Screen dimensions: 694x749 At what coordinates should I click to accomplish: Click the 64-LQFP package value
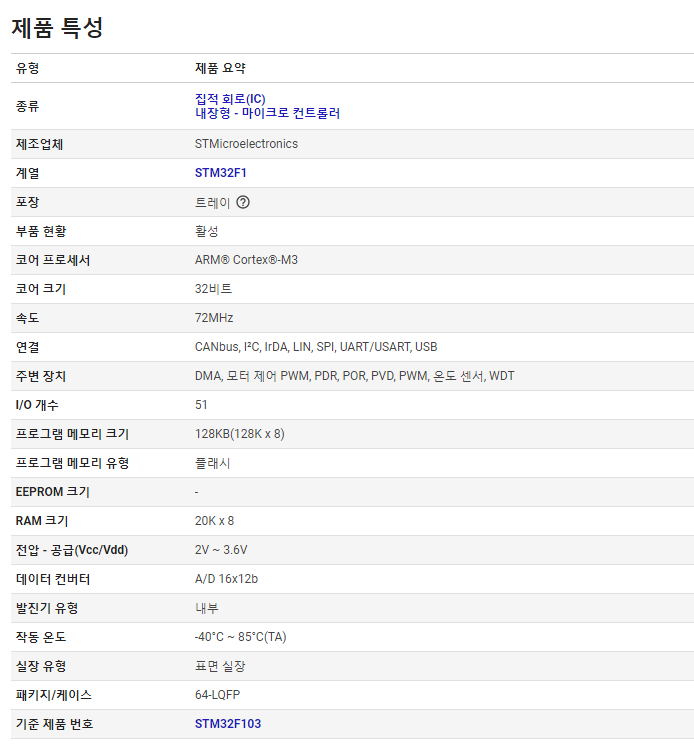pyautogui.click(x=217, y=694)
